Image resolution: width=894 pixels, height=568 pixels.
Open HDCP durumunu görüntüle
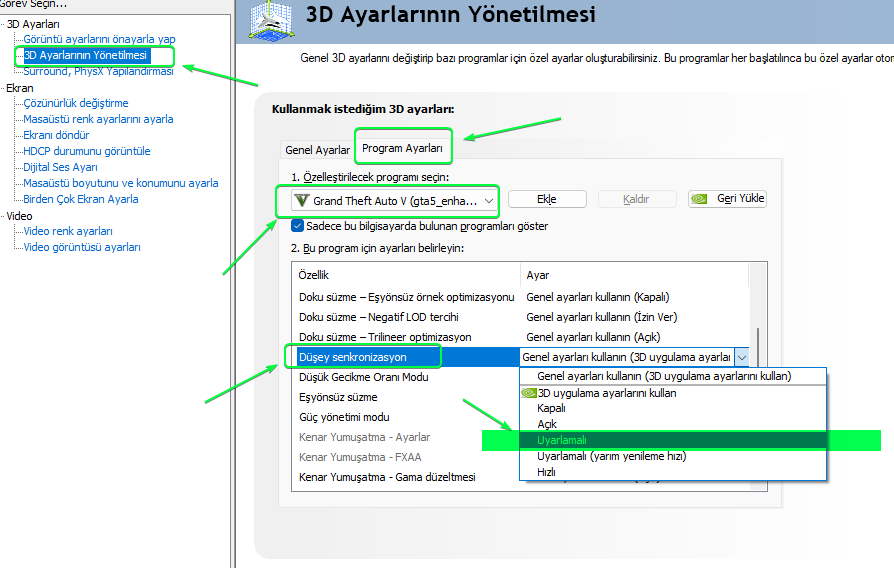tap(87, 151)
